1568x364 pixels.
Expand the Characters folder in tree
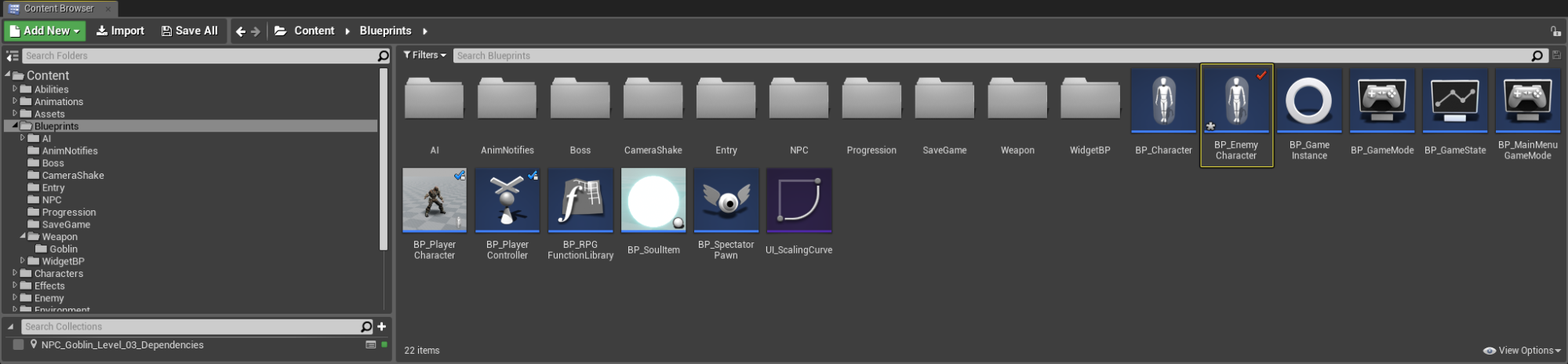(15, 273)
